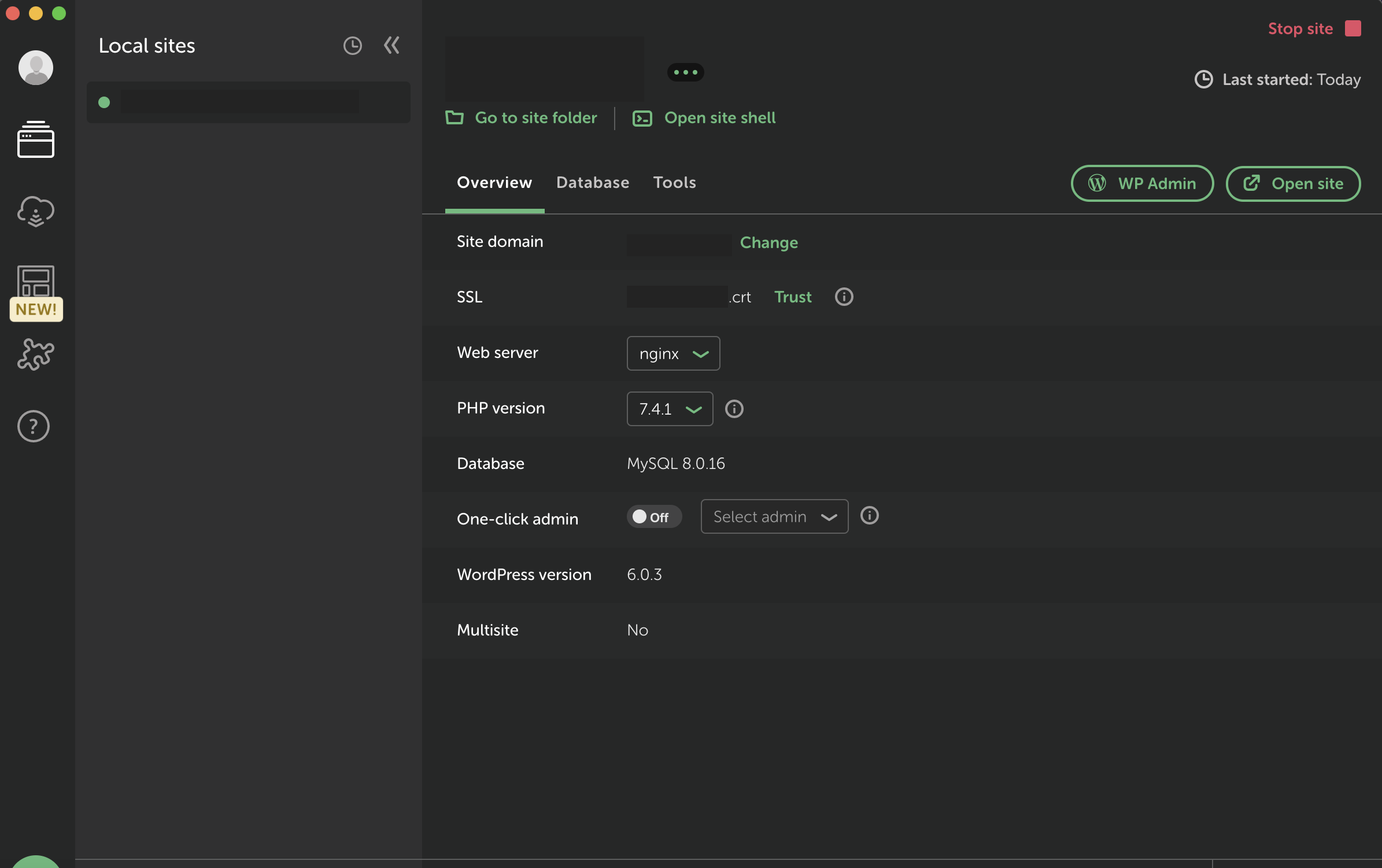1382x868 pixels.
Task: Click the terminal icon beside Open site shell
Action: 642,119
